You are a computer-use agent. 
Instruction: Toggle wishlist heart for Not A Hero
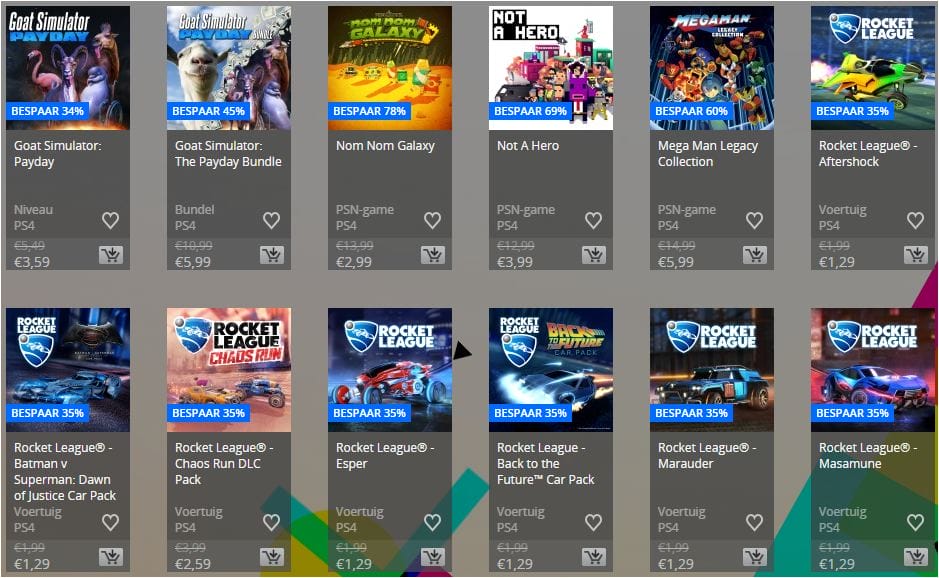pyautogui.click(x=593, y=220)
